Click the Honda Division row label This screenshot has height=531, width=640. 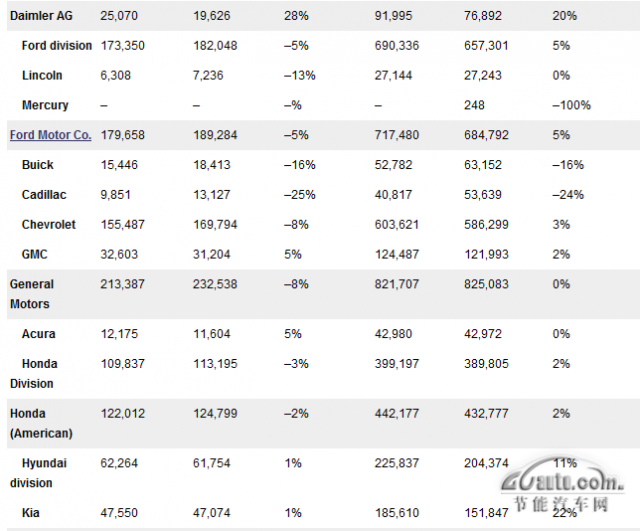click(34, 374)
